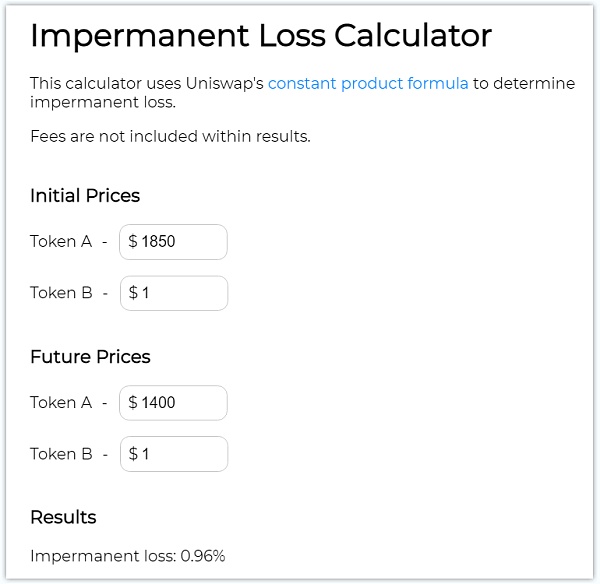Click the Initial Prices Token B input
Viewport: 600px width, 584px height.
180,293
